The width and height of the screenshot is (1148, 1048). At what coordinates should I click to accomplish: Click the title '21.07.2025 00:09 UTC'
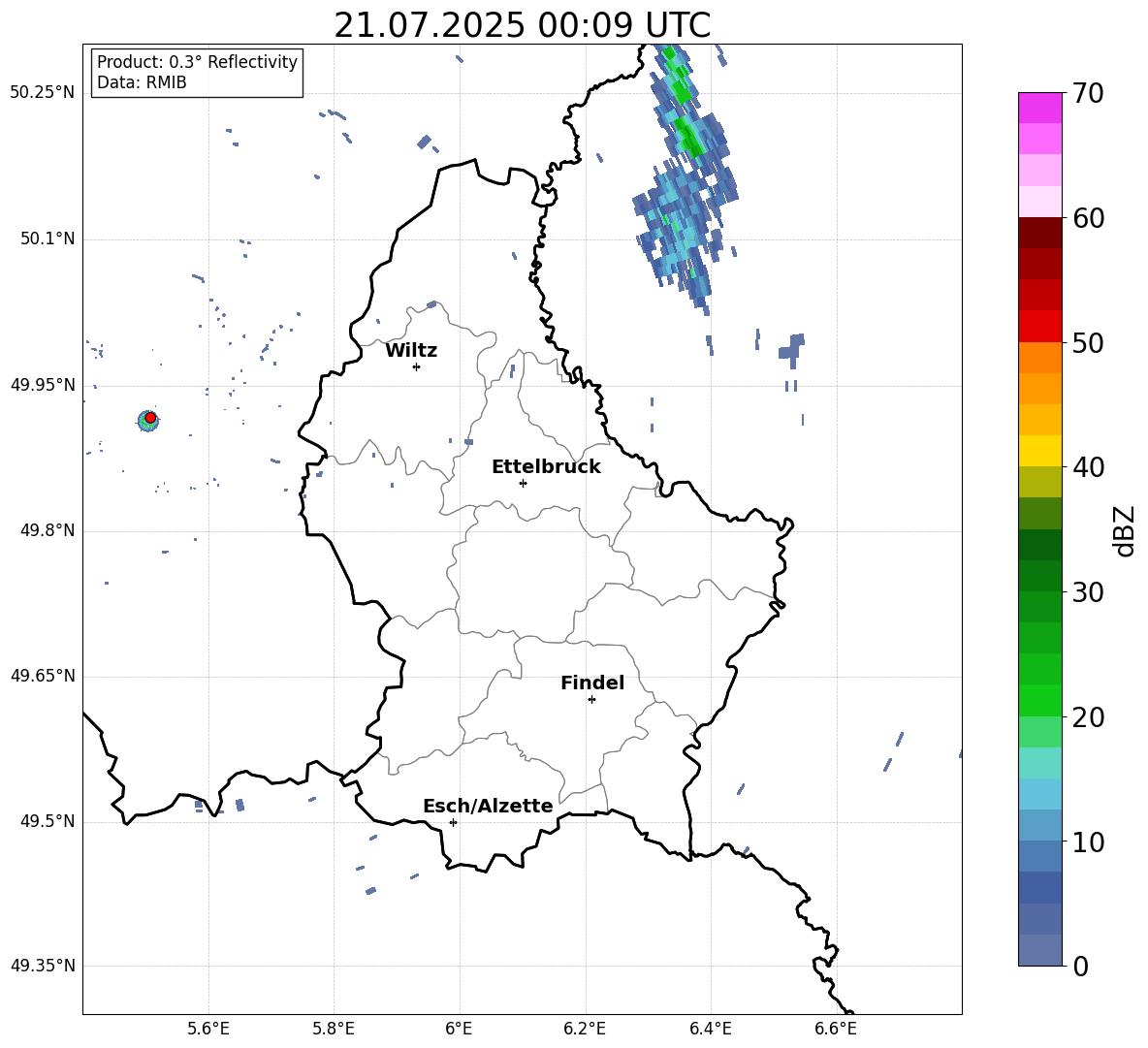pyautogui.click(x=522, y=25)
